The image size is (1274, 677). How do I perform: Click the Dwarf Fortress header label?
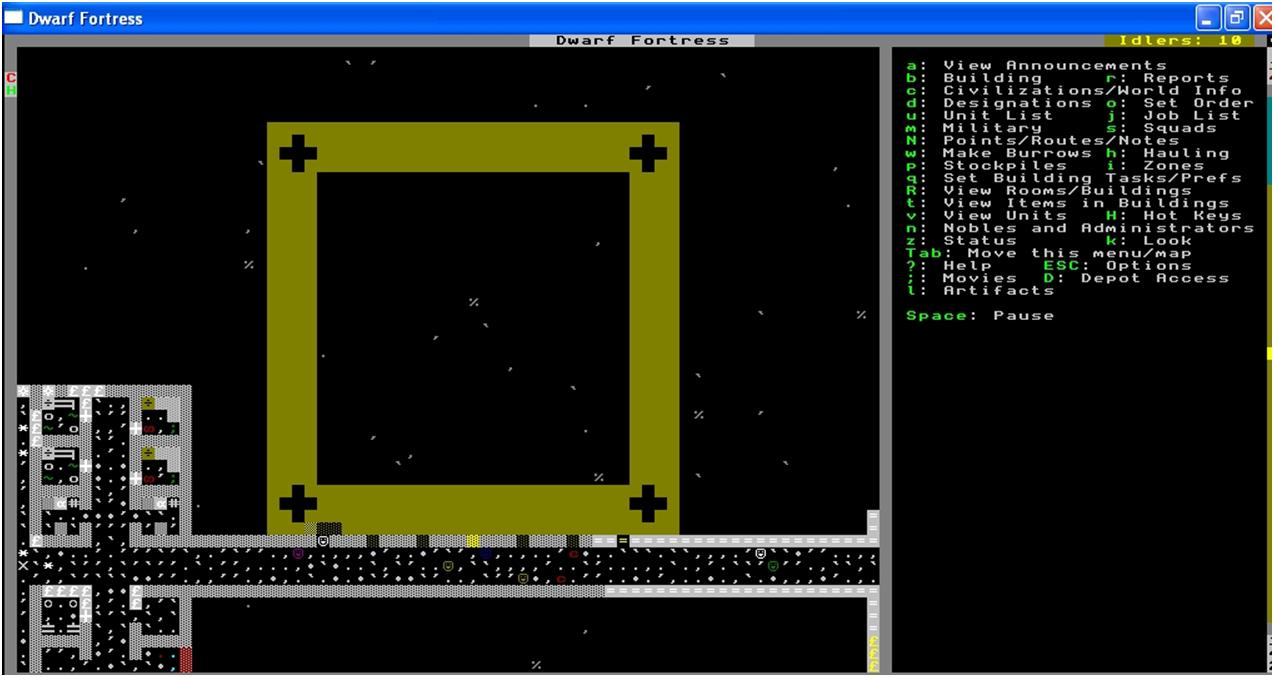(642, 41)
